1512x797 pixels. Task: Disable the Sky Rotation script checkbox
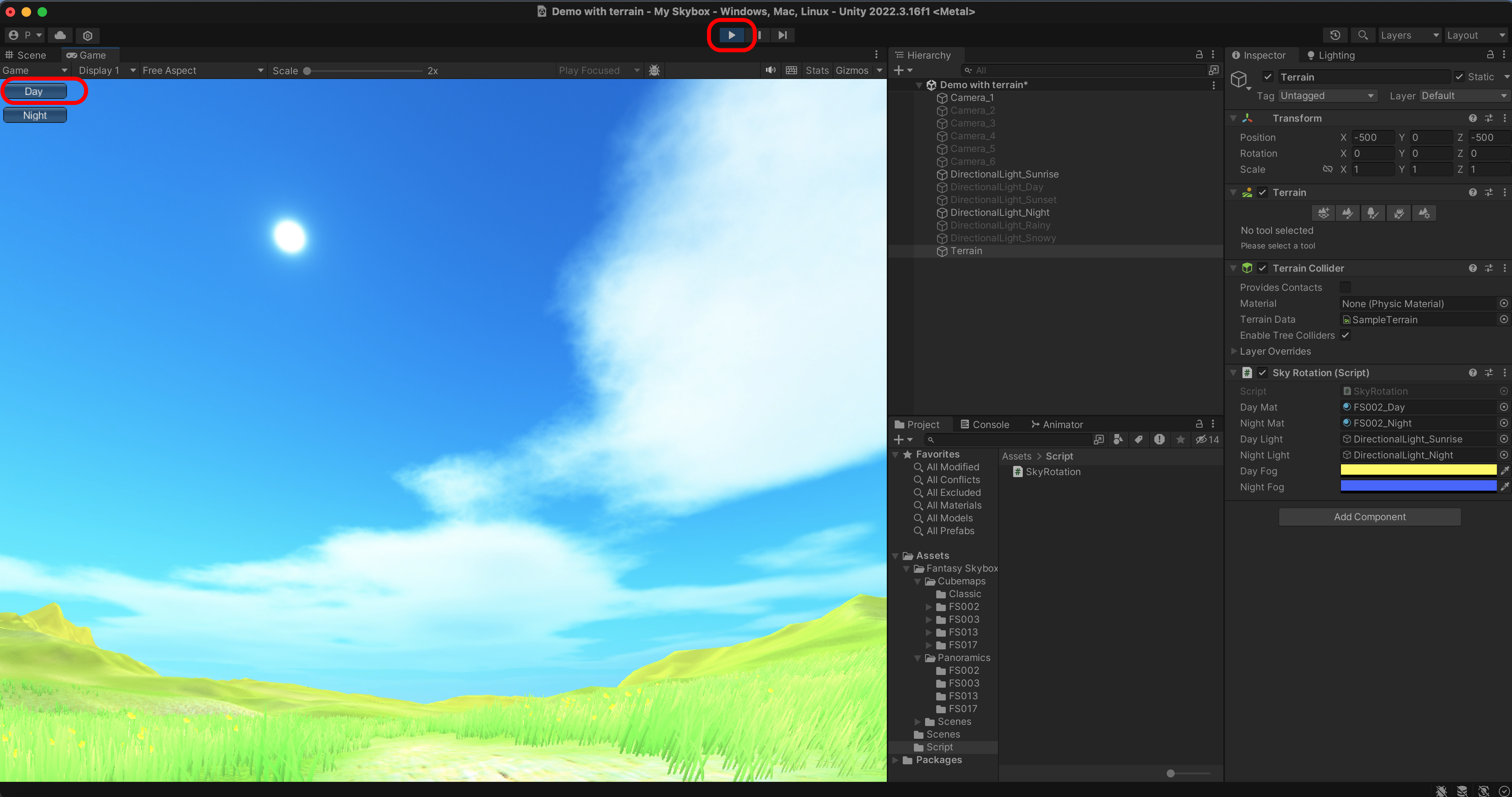(1262, 373)
